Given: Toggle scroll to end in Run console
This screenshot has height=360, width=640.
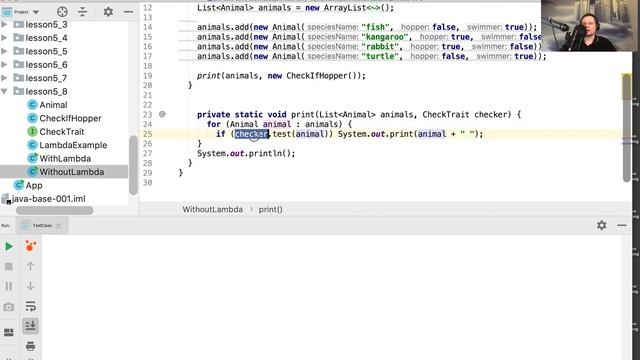Looking at the screenshot, I should click(31, 326).
